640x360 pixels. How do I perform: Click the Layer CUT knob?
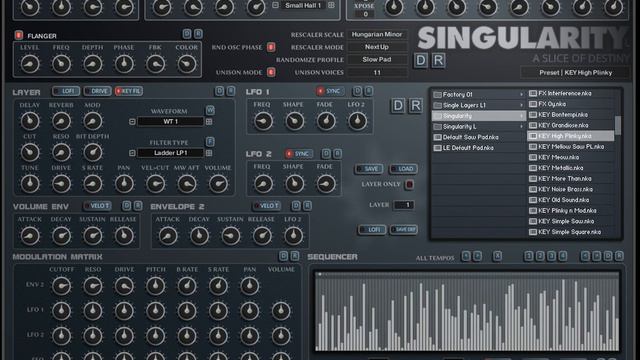[30, 152]
